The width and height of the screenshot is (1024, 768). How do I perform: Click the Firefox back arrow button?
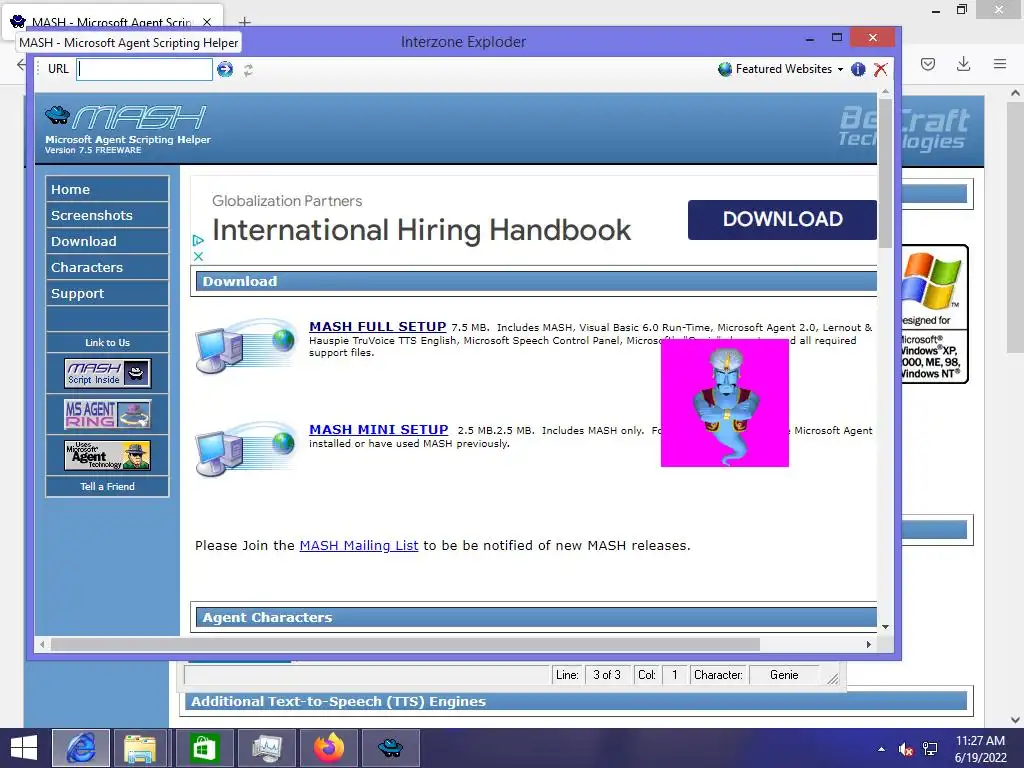pyautogui.click(x=21, y=64)
